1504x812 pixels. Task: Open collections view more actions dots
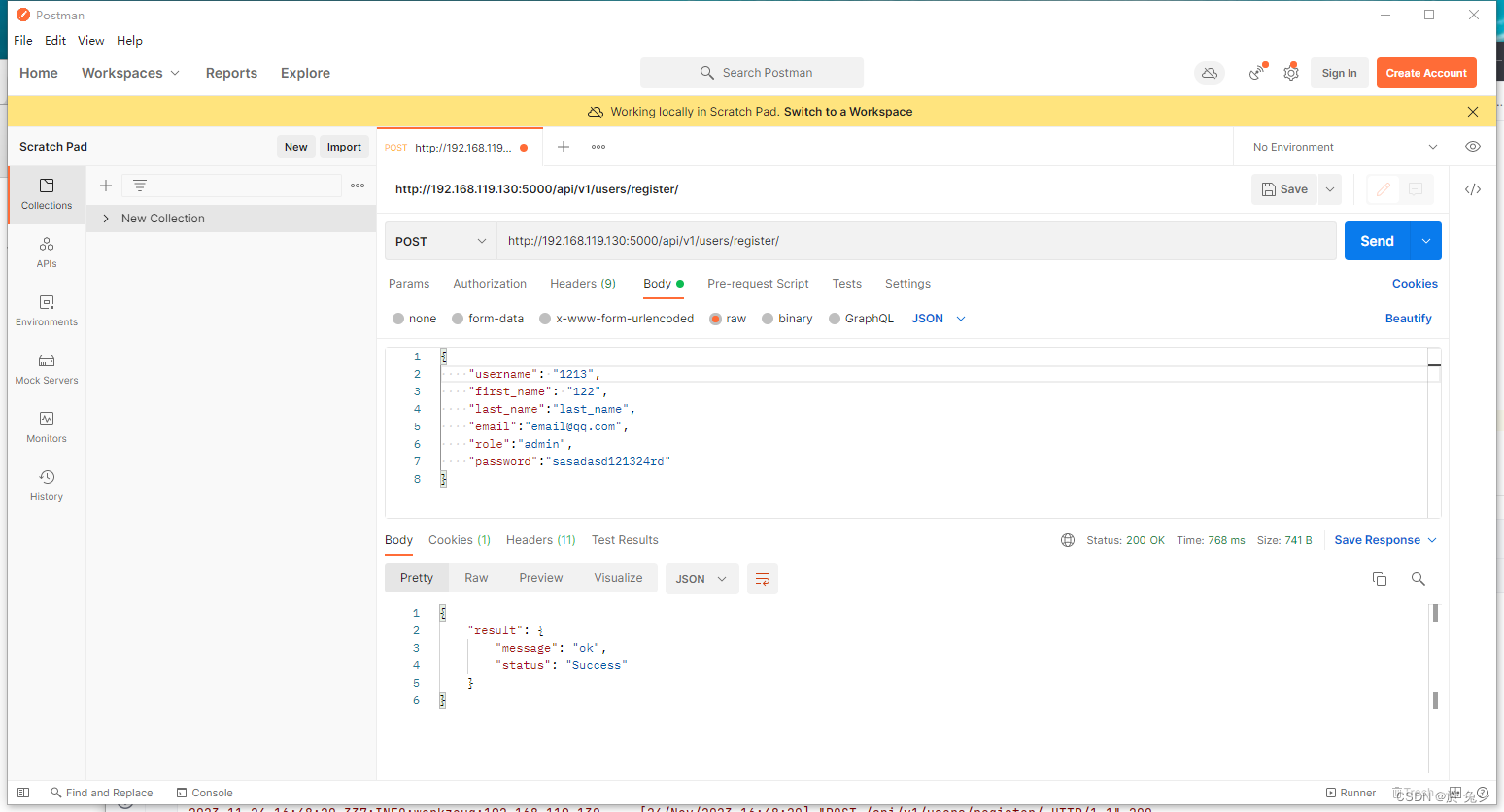(358, 186)
